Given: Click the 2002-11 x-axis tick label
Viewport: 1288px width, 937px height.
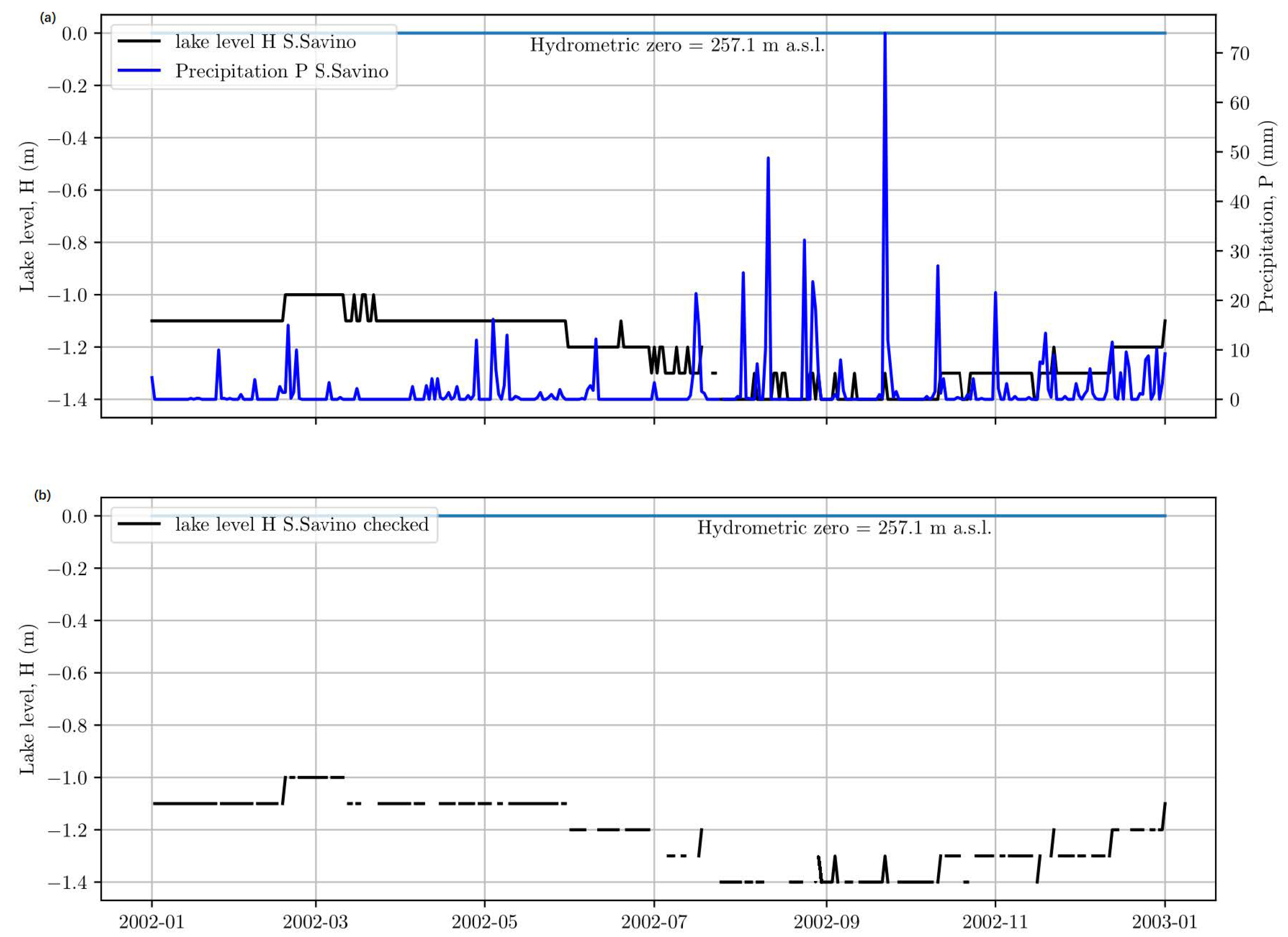Looking at the screenshot, I should (995, 922).
